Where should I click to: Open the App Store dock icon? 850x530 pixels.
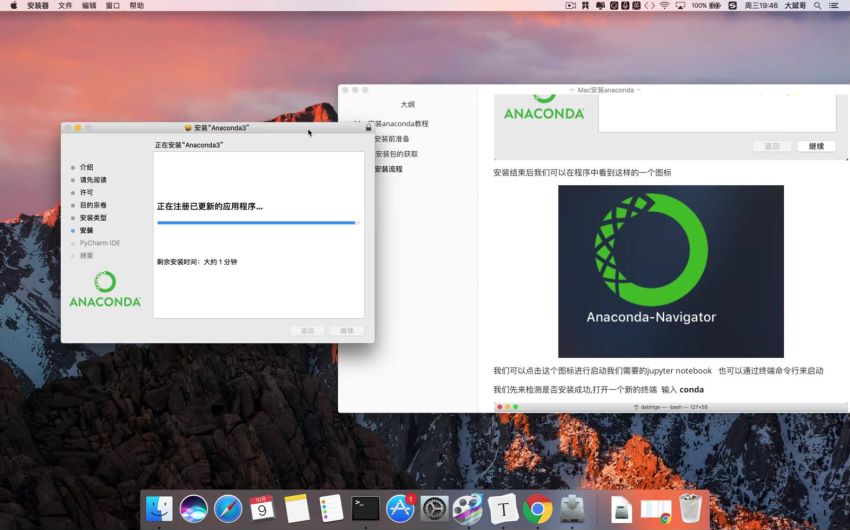400,509
